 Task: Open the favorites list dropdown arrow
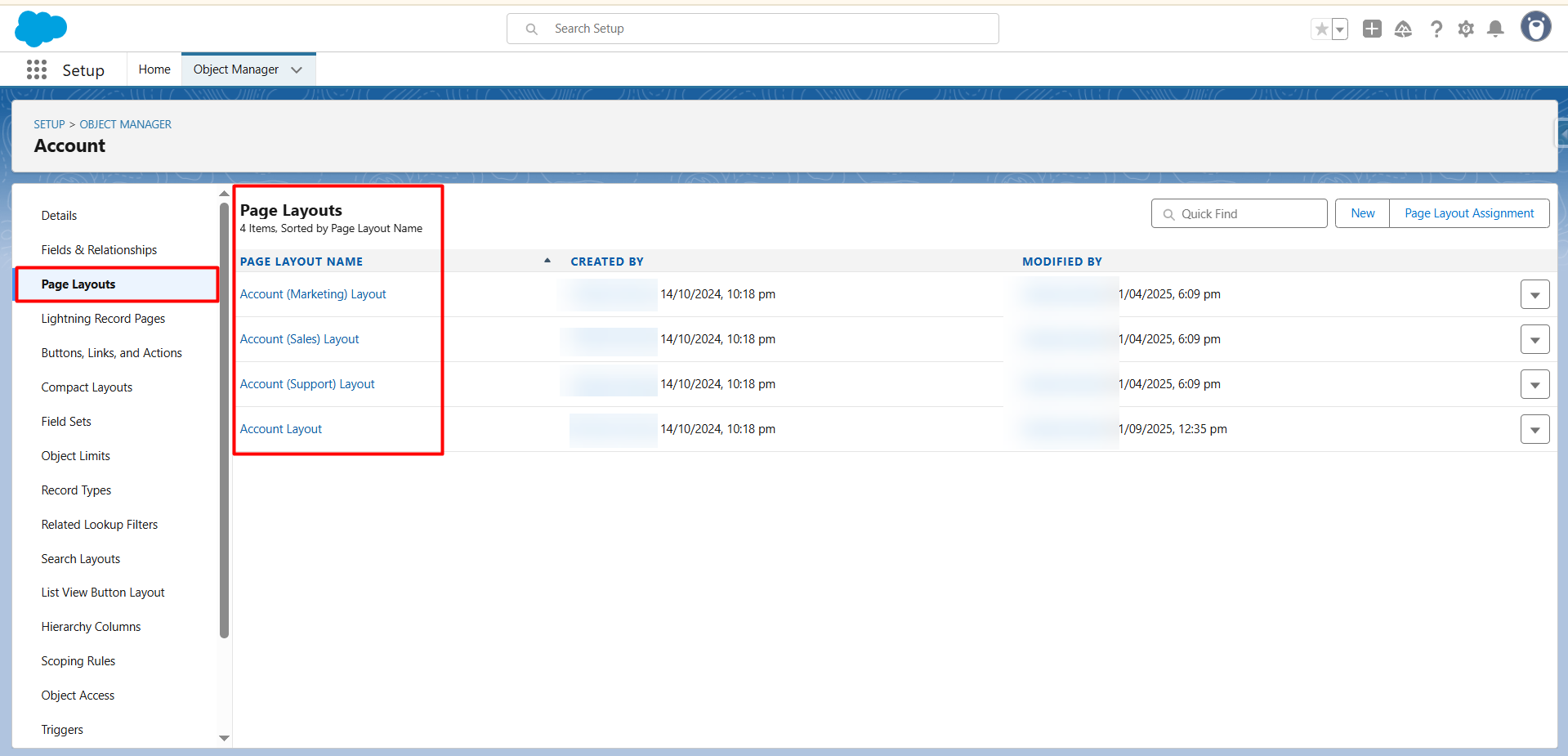pos(1340,29)
